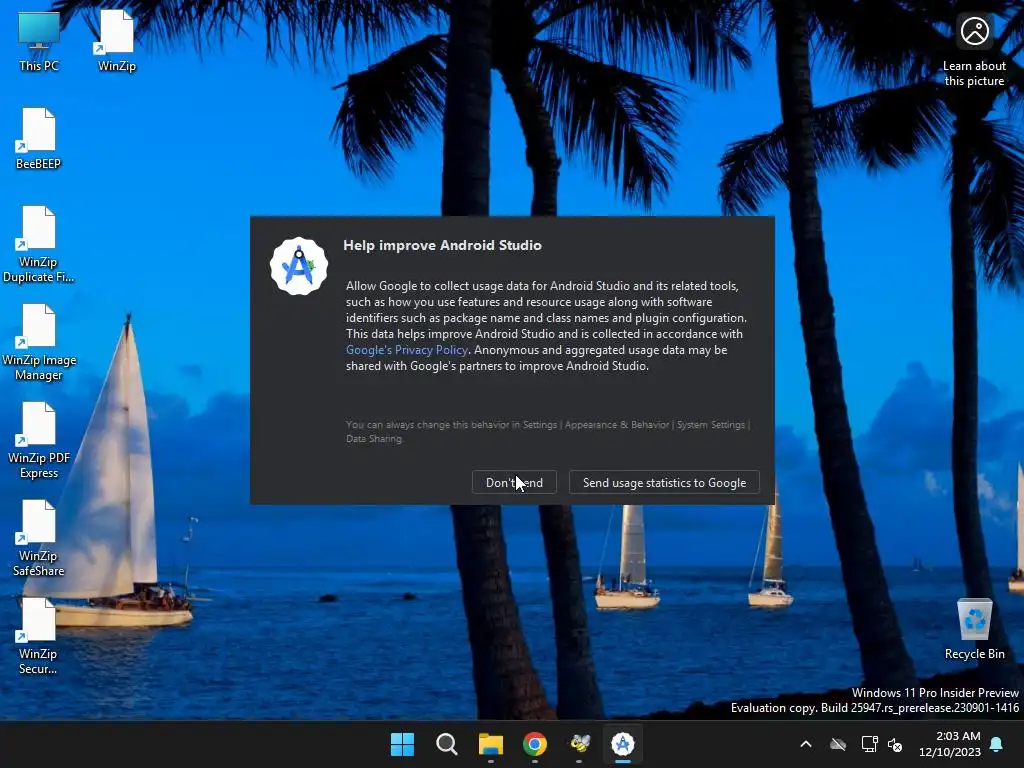Show hidden system tray icons
Image resolution: width=1024 pixels, height=768 pixels.
click(806, 744)
